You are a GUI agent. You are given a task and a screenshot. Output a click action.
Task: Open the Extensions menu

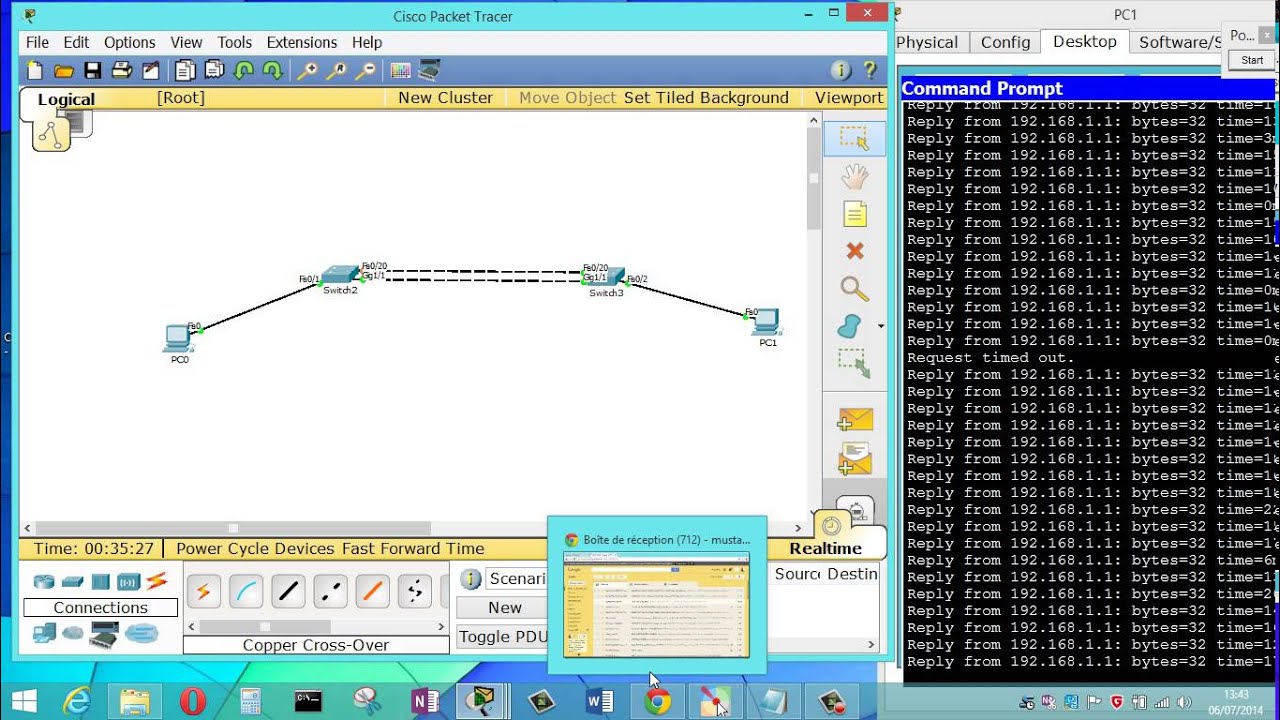(x=301, y=42)
